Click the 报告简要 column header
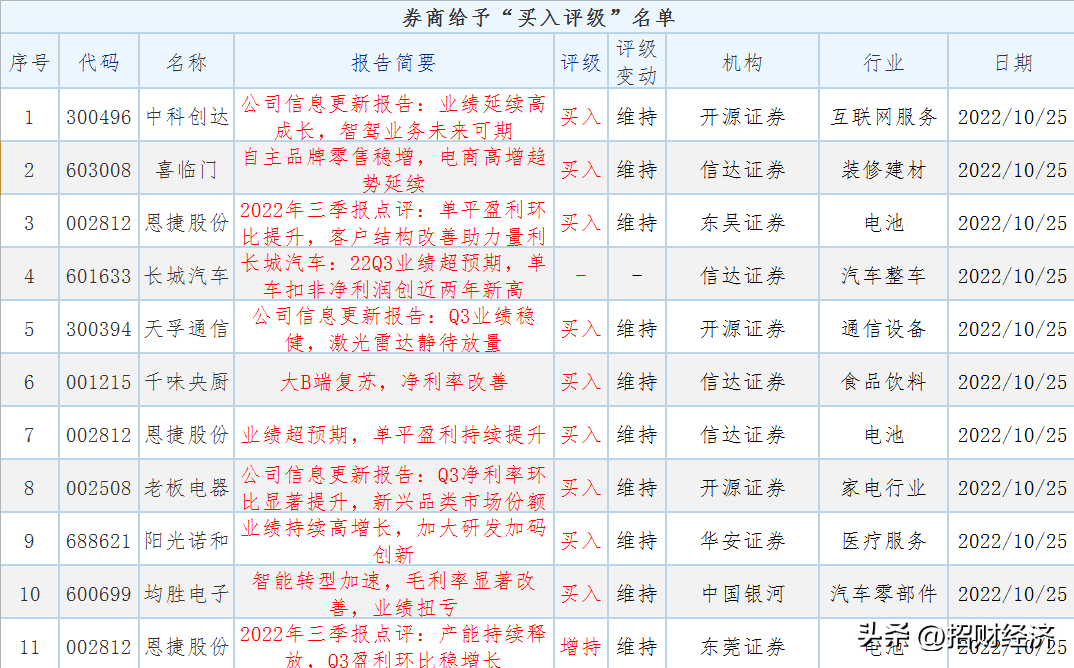The image size is (1074, 668). [394, 62]
